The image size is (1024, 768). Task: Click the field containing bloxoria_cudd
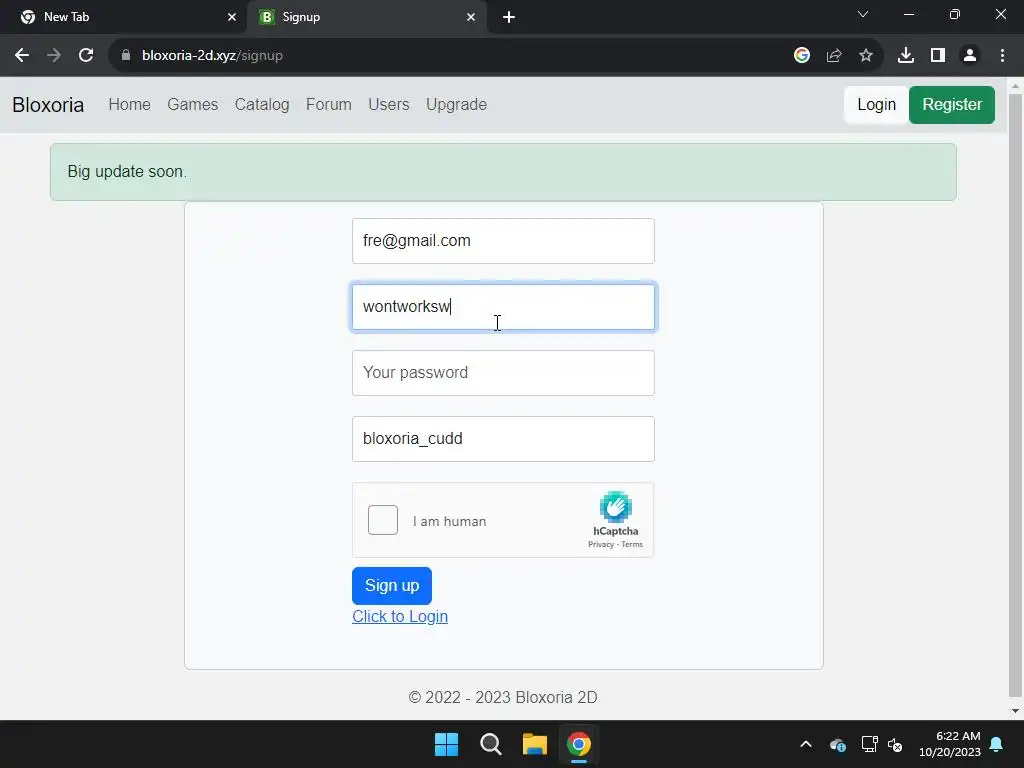pos(504,439)
